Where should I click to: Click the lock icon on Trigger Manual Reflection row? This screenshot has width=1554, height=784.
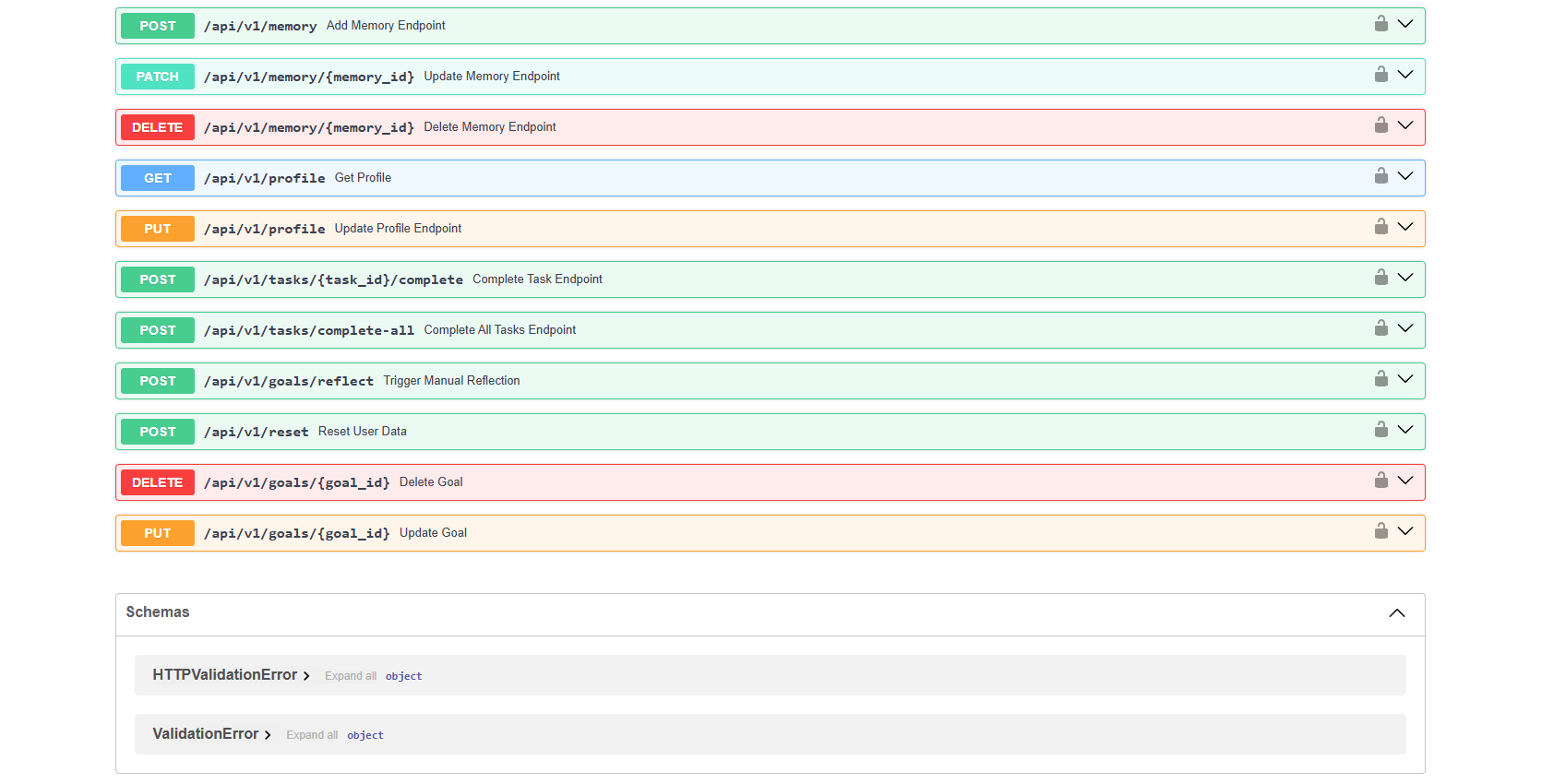[x=1381, y=378]
